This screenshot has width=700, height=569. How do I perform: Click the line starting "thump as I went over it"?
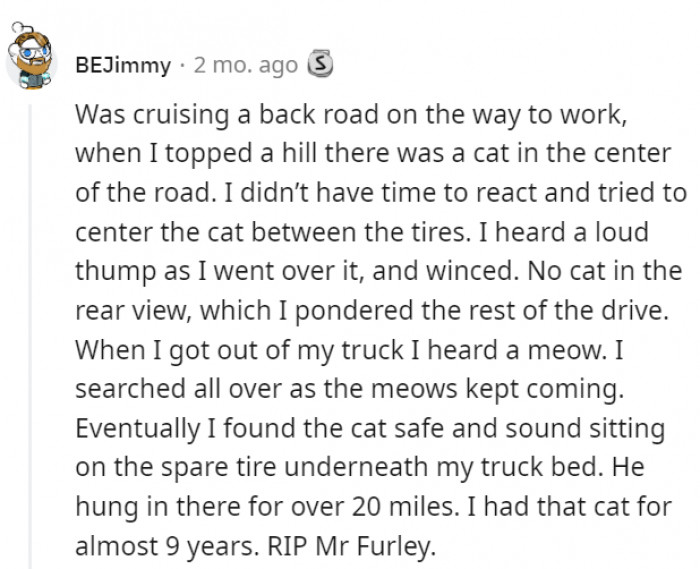(379, 271)
